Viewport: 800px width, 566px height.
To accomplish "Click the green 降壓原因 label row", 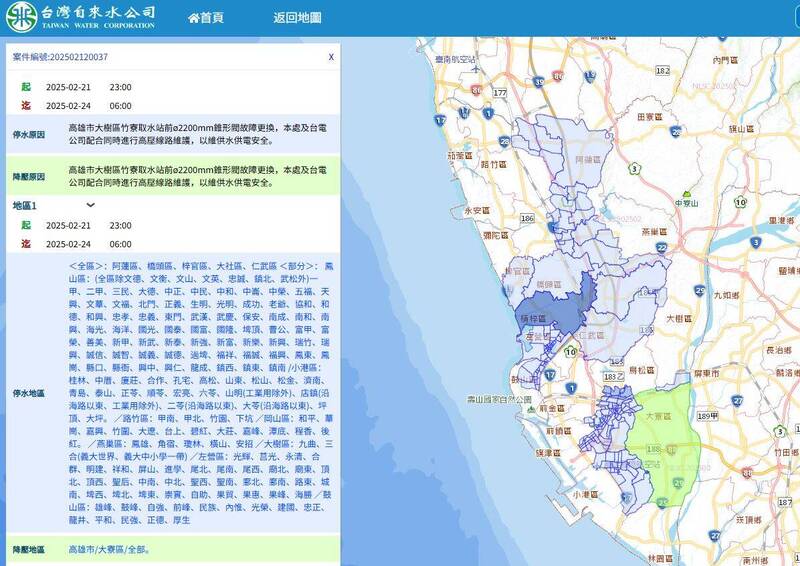I will (28, 175).
